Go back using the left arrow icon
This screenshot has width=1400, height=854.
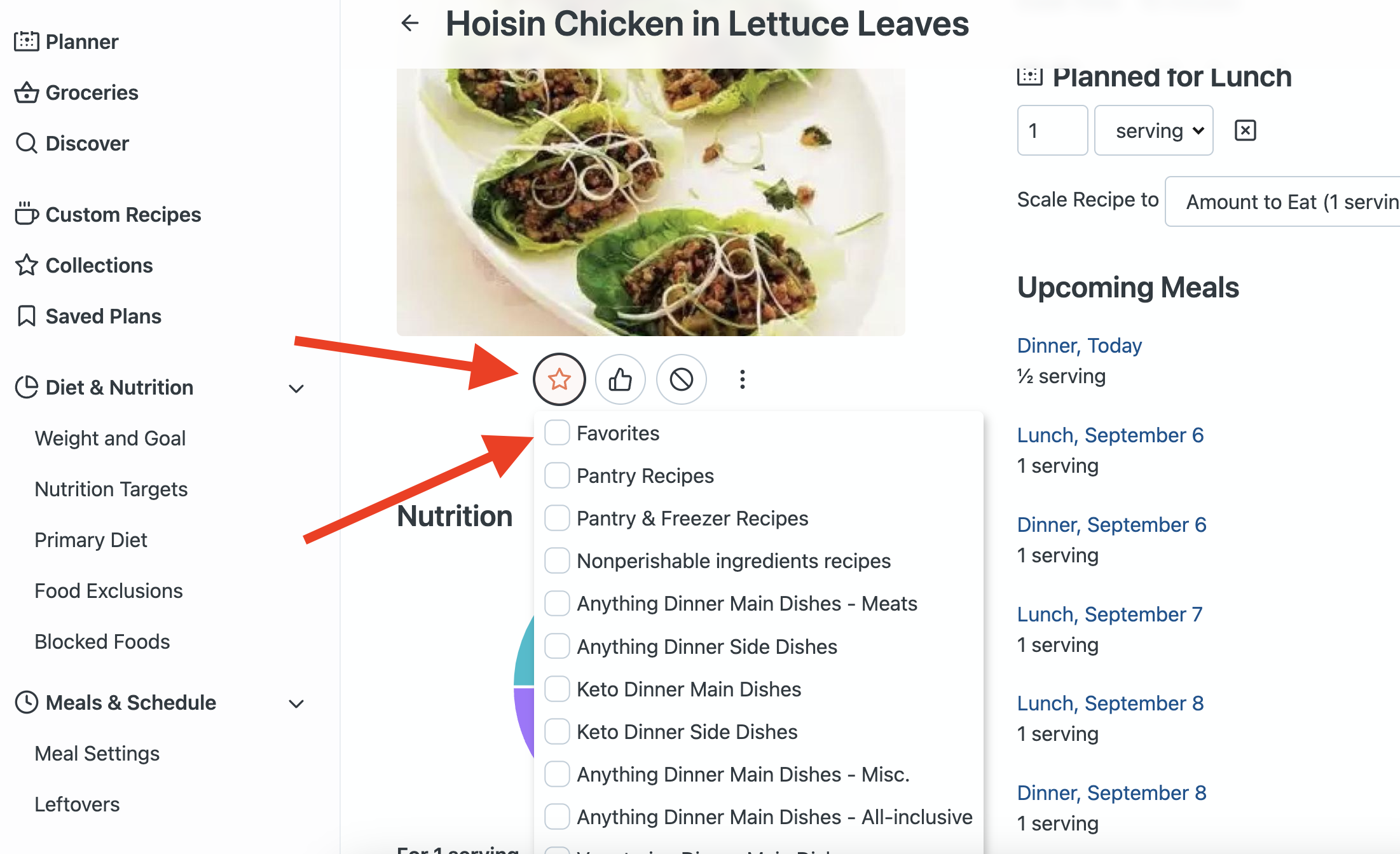pyautogui.click(x=410, y=24)
